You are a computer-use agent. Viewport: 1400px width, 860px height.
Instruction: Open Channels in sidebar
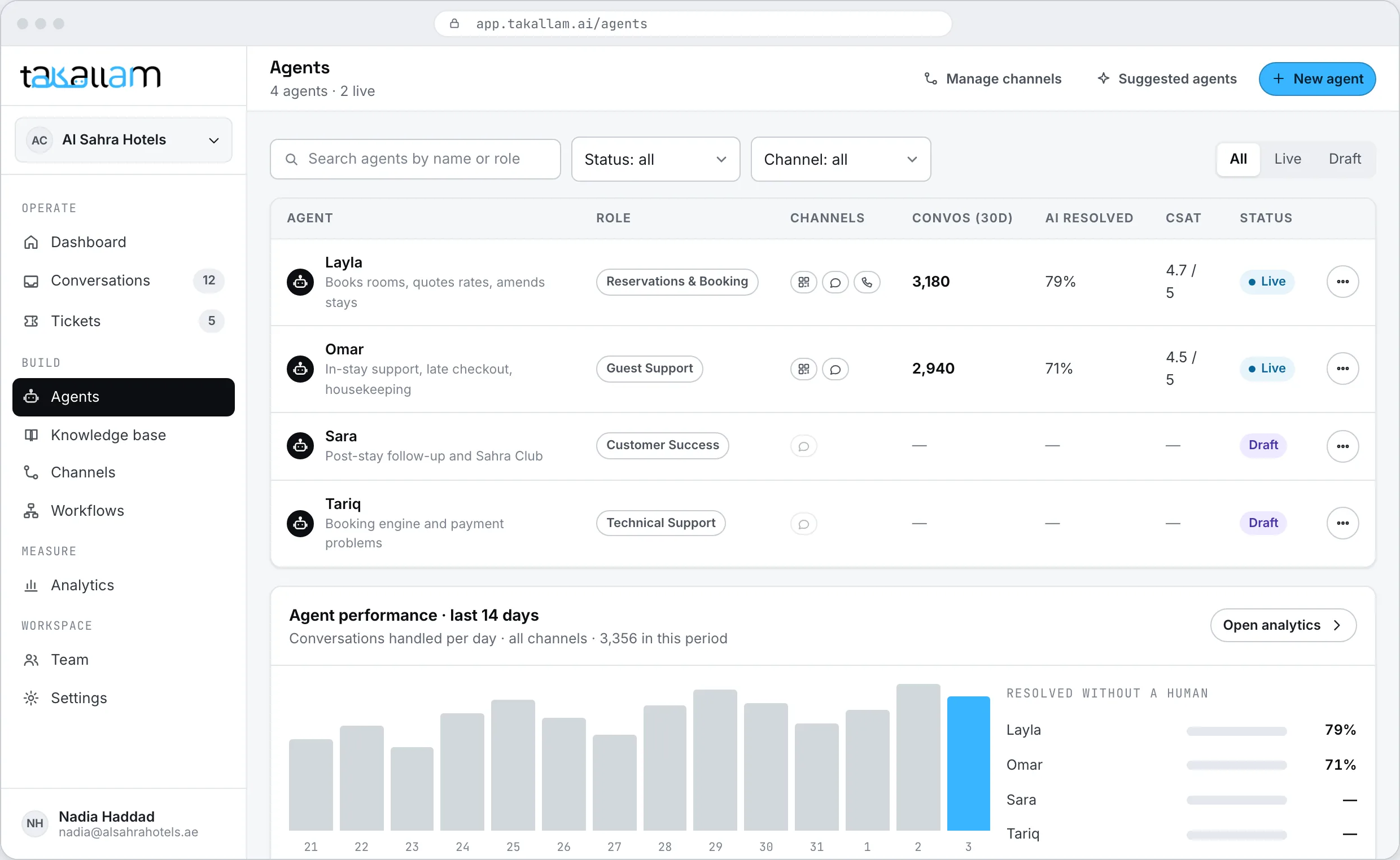[x=124, y=473]
